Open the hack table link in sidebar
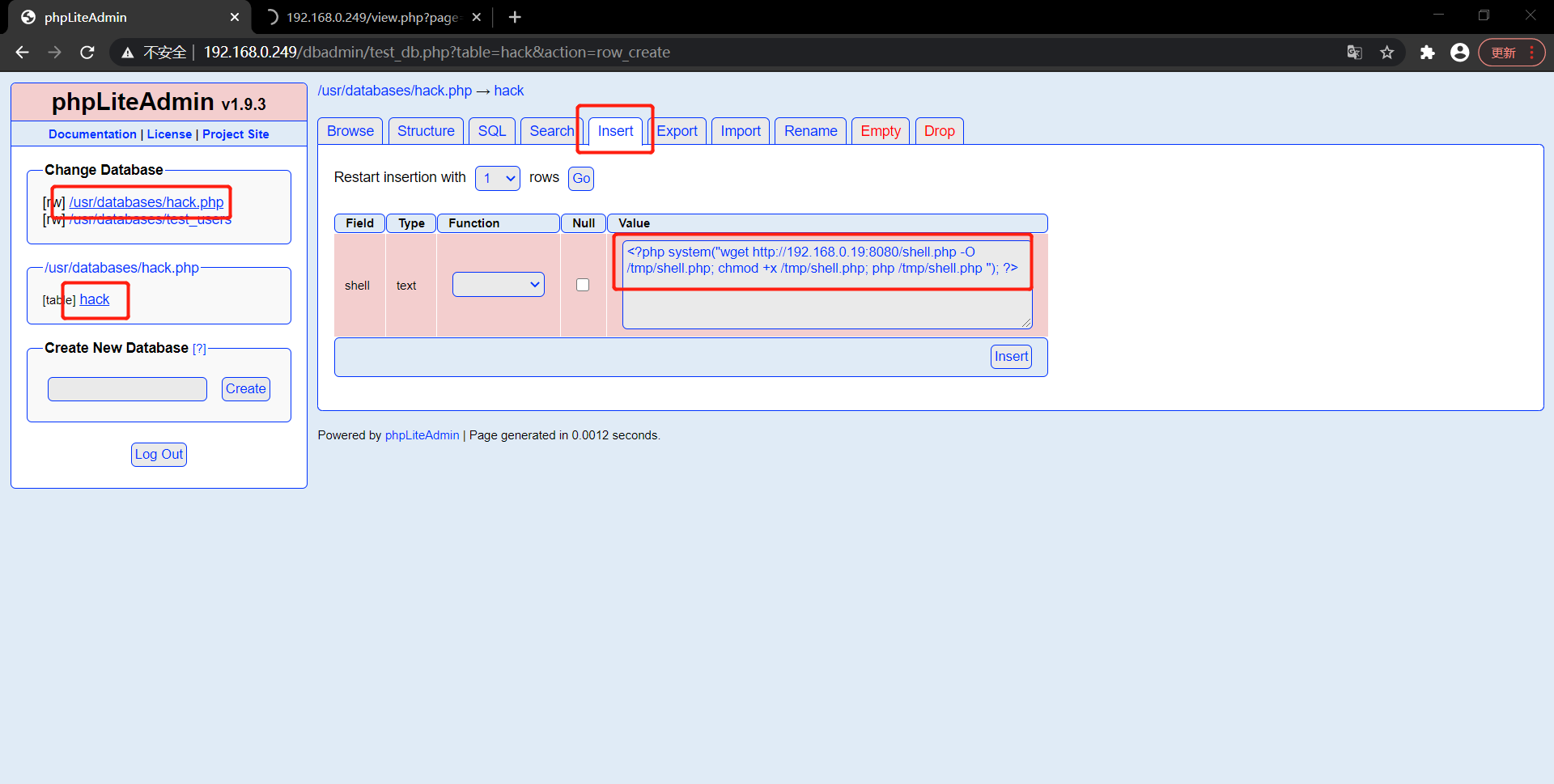The width and height of the screenshot is (1554, 784). coord(94,299)
